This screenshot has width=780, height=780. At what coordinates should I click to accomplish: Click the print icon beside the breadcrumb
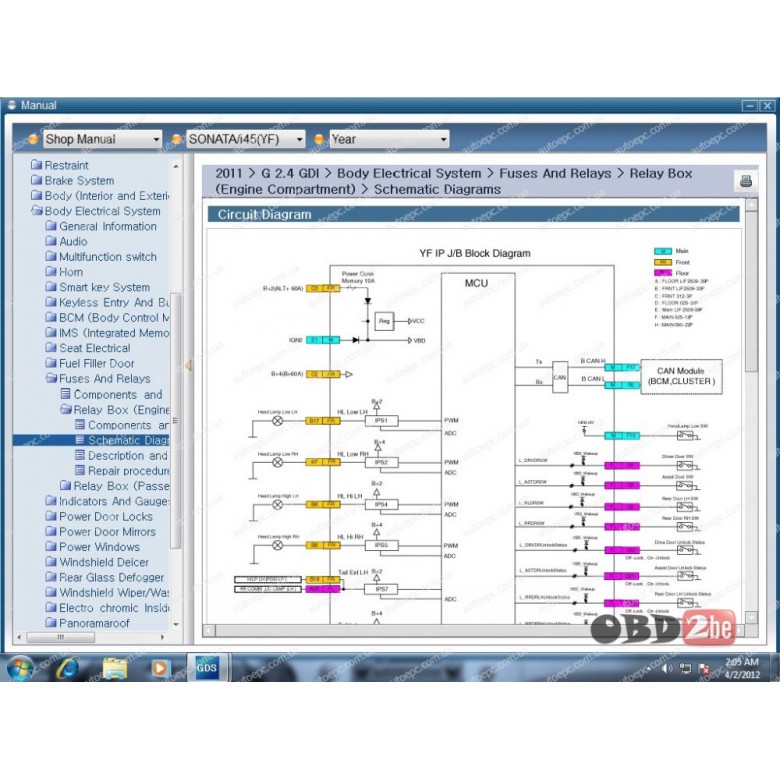coord(745,181)
